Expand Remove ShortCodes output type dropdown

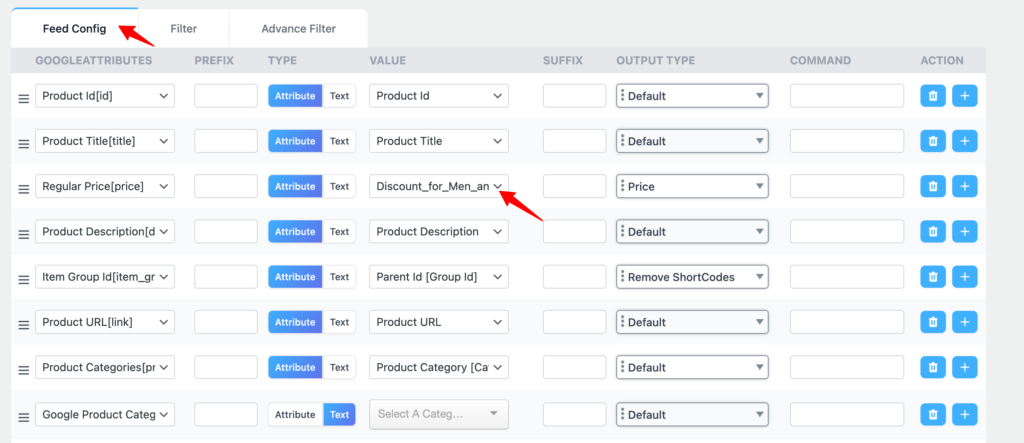tap(692, 277)
